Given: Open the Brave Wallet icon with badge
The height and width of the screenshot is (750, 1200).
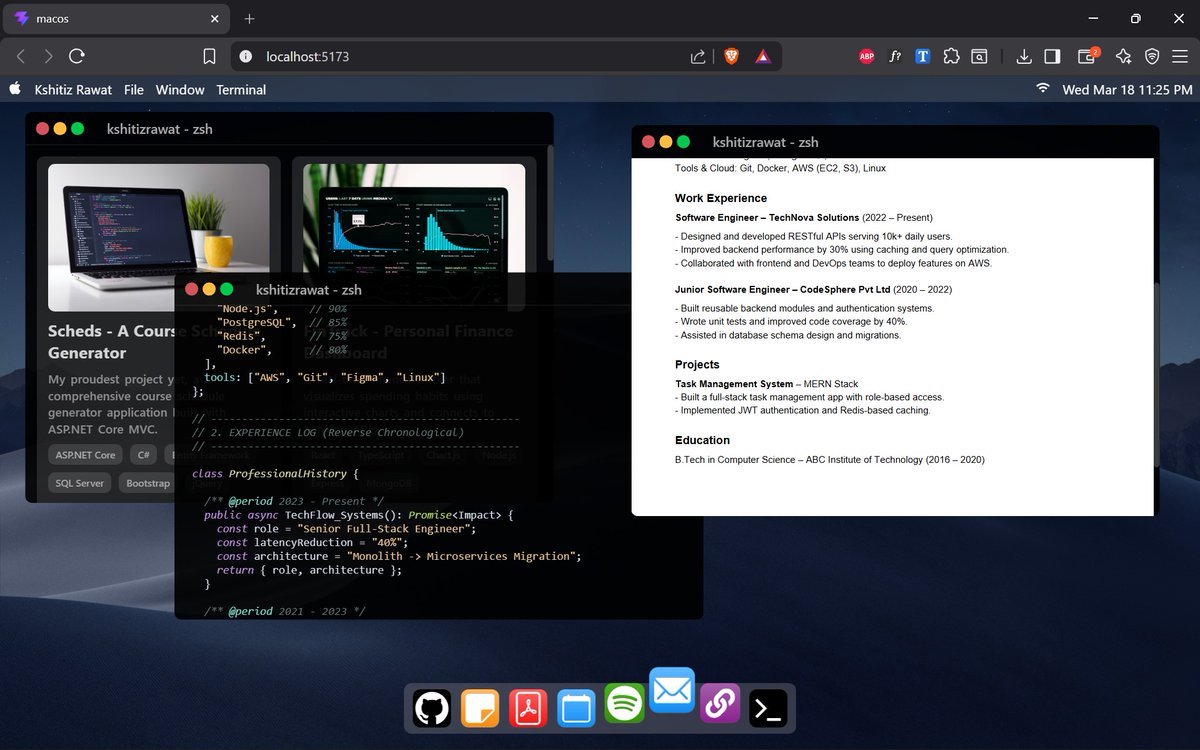Looking at the screenshot, I should pos(1087,56).
